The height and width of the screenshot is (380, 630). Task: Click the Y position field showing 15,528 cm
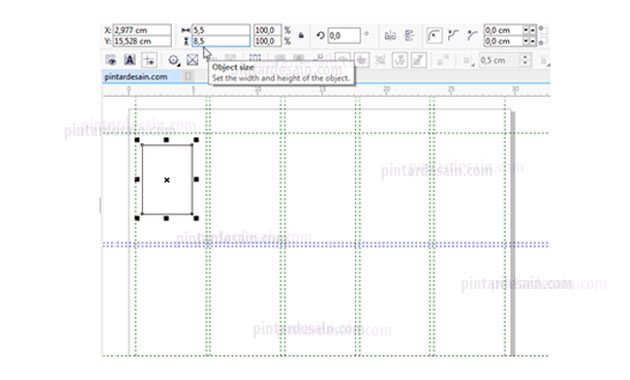[142, 41]
